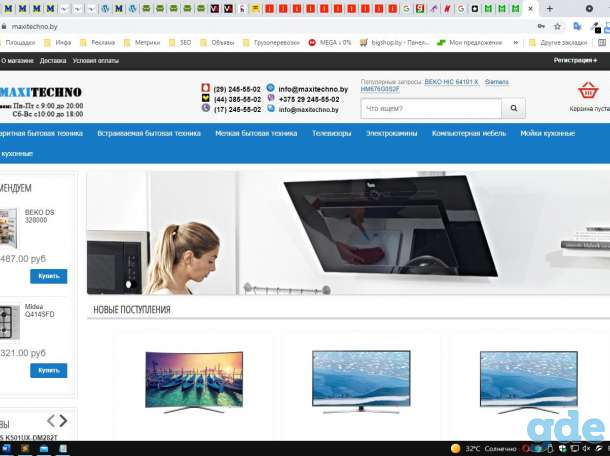This screenshot has width=610, height=456.
Task: Click the lock icon beside maxitechno.by
Action: pos(4,26)
